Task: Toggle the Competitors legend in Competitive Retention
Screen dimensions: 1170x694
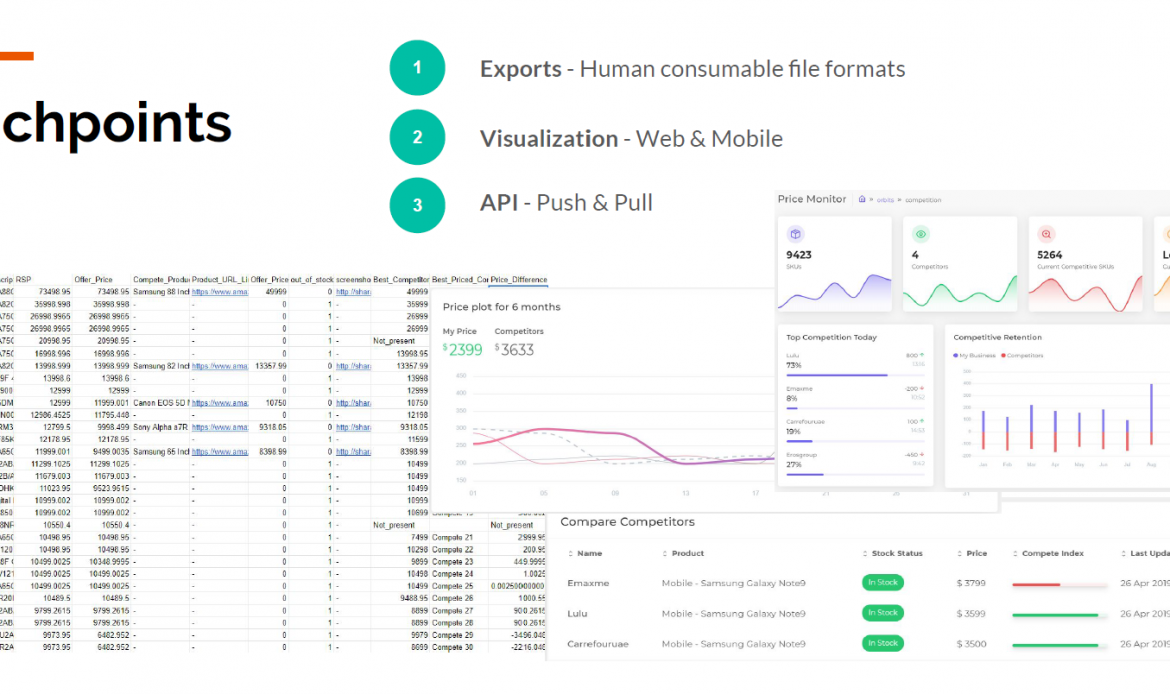Action: (x=1022, y=355)
